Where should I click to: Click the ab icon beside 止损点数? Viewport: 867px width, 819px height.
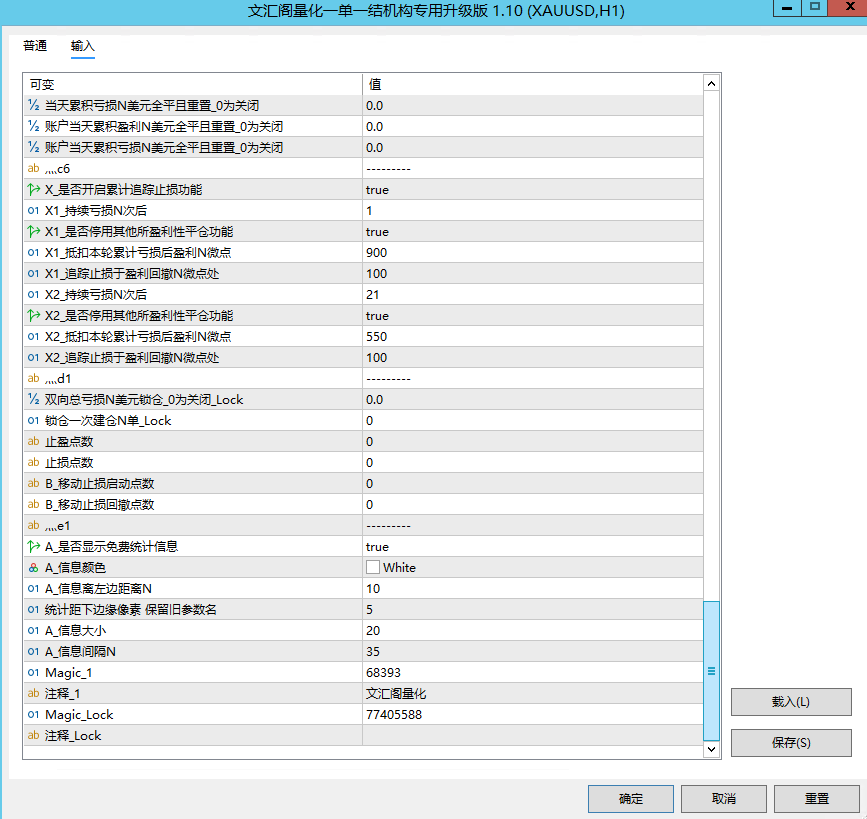(x=34, y=462)
